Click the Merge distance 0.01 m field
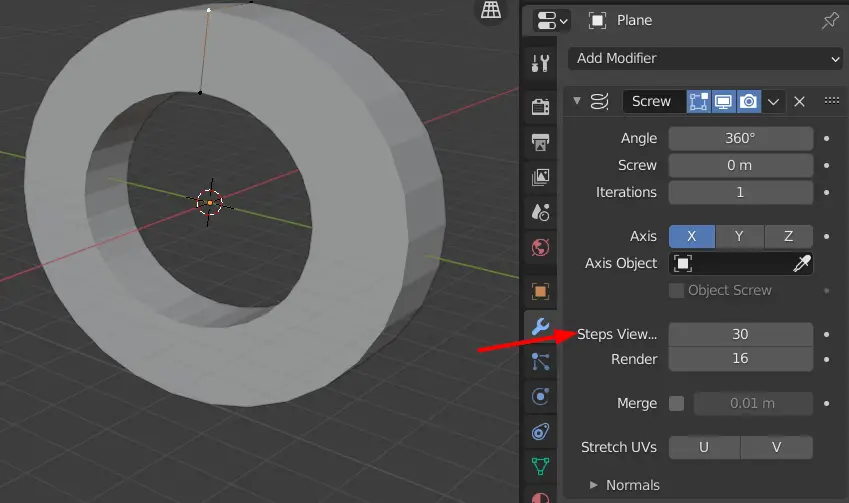The width and height of the screenshot is (849, 503). coord(753,403)
